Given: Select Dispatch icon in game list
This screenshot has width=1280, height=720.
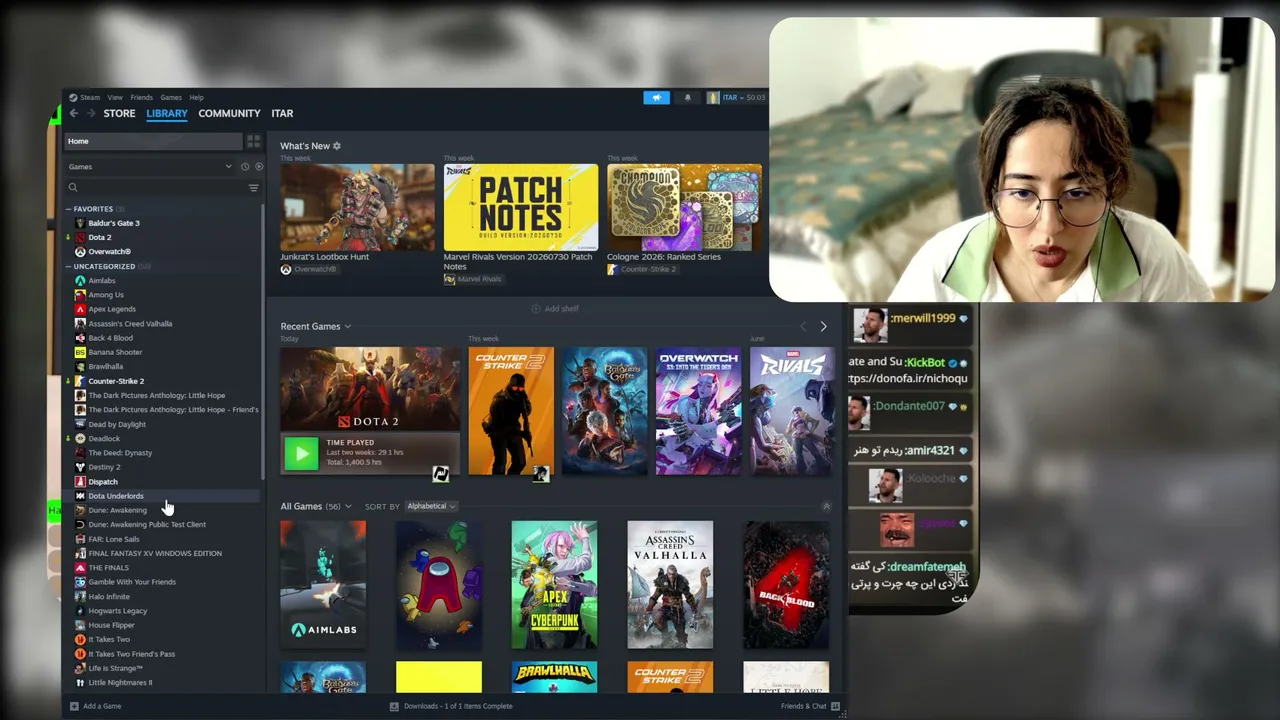Looking at the screenshot, I should [x=80, y=482].
